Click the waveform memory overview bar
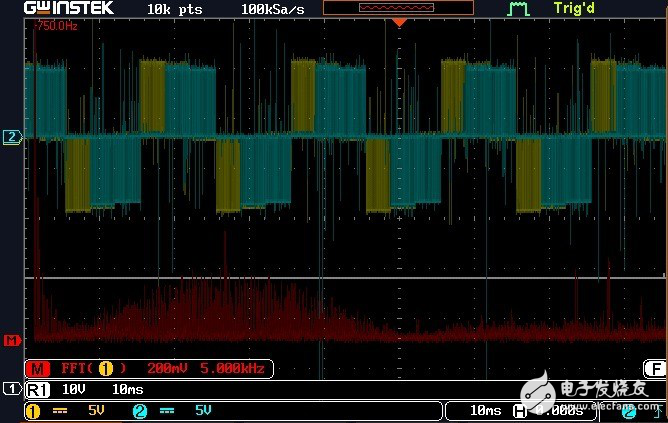This screenshot has width=668, height=423. [399, 7]
